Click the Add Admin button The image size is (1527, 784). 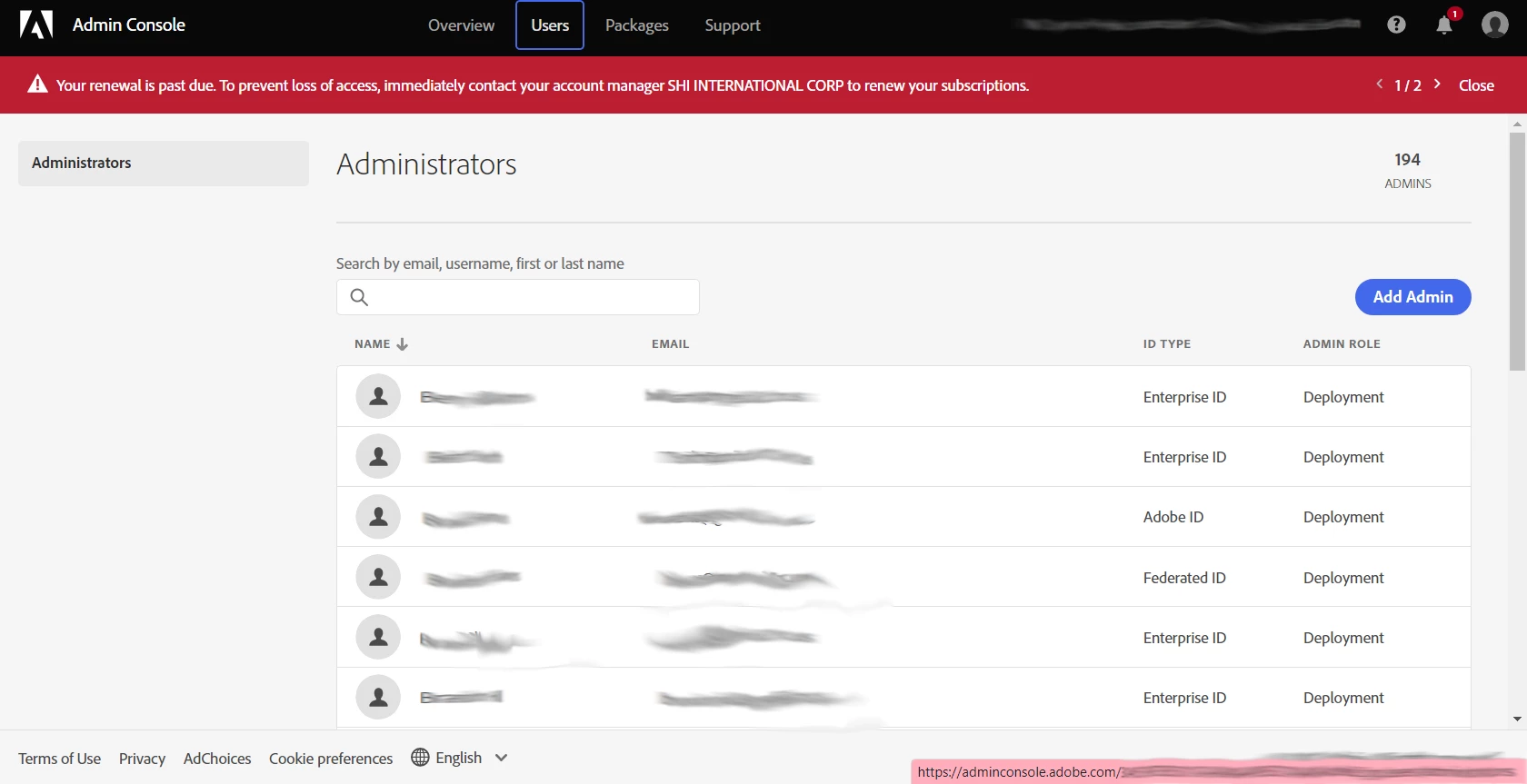(1412, 297)
